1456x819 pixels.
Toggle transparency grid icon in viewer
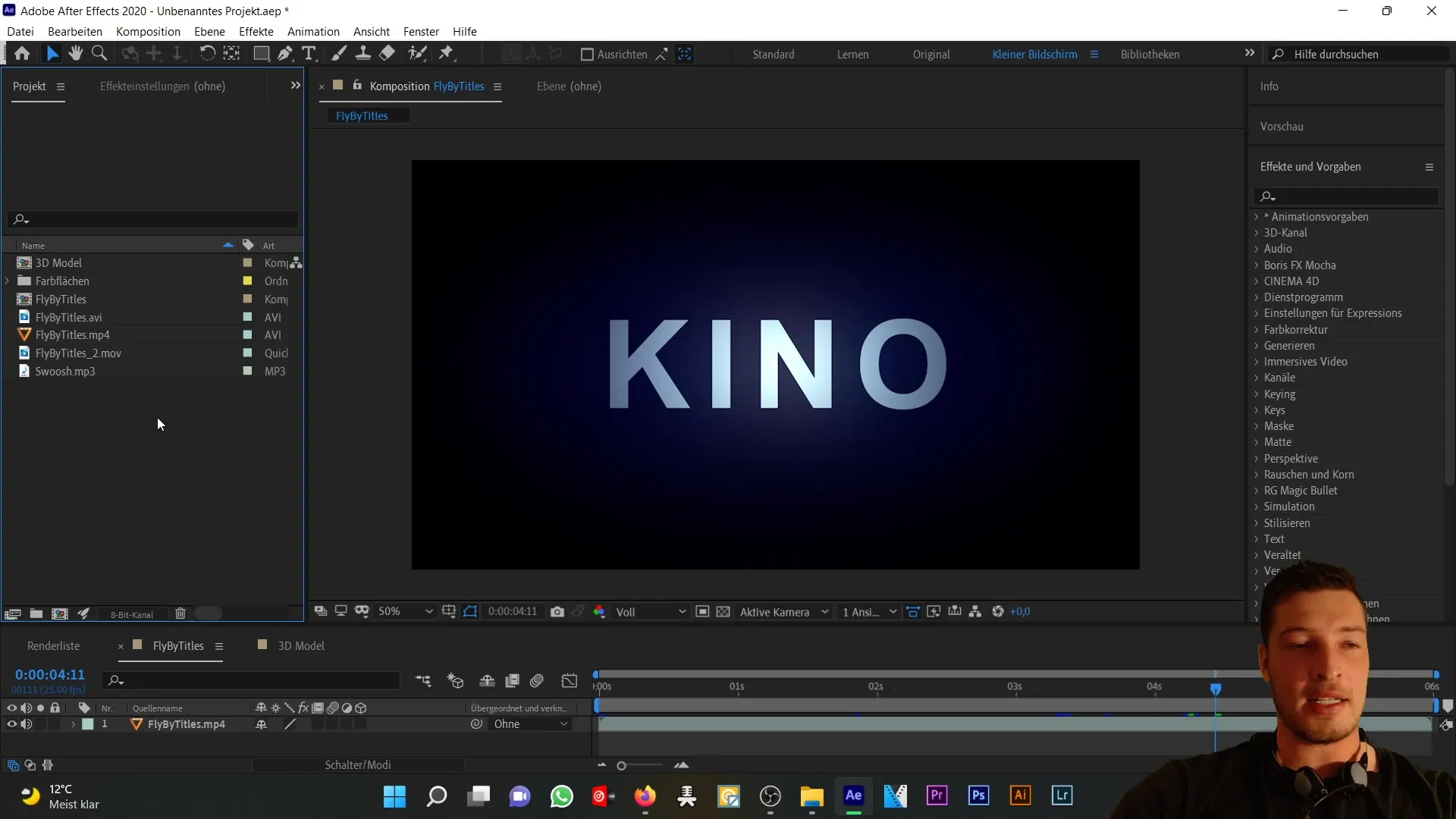723,612
